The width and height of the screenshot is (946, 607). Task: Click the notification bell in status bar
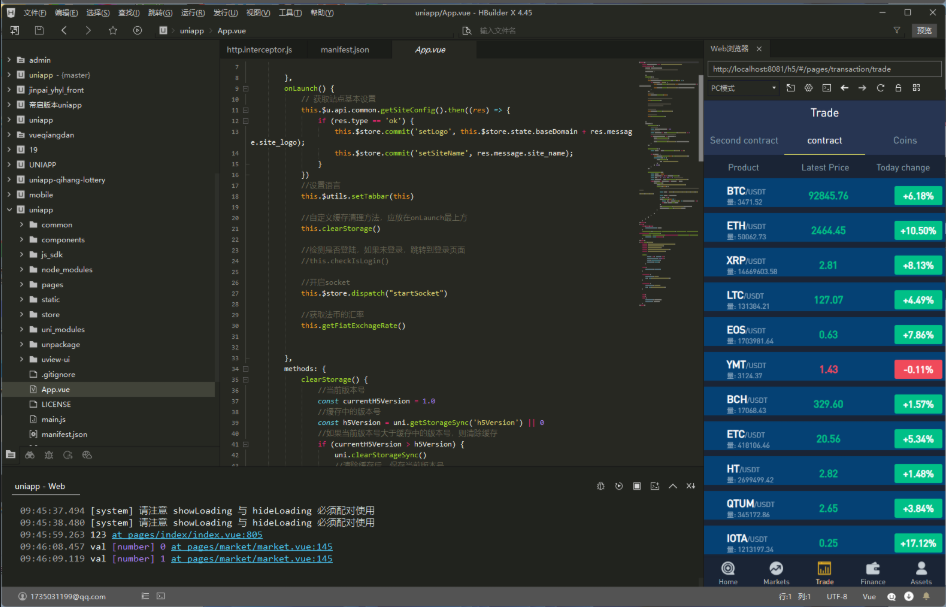tap(926, 596)
